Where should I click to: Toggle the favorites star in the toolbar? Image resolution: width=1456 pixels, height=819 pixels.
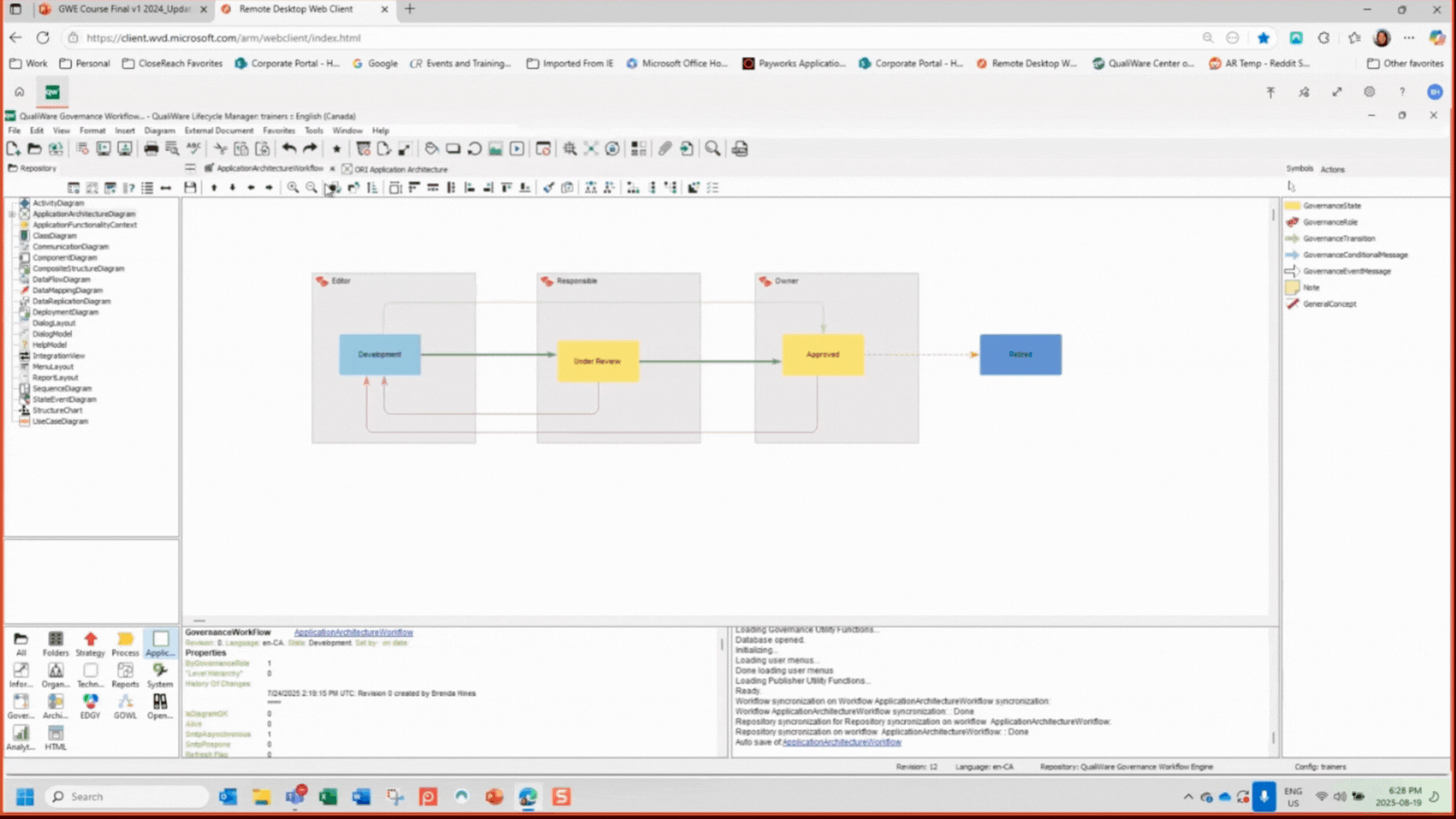click(x=336, y=149)
